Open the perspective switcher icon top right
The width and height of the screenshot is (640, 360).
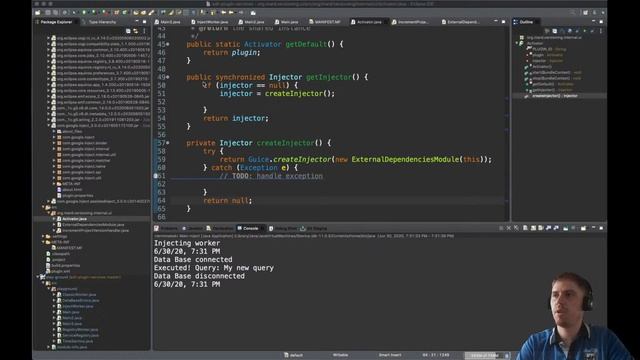pos(585,13)
